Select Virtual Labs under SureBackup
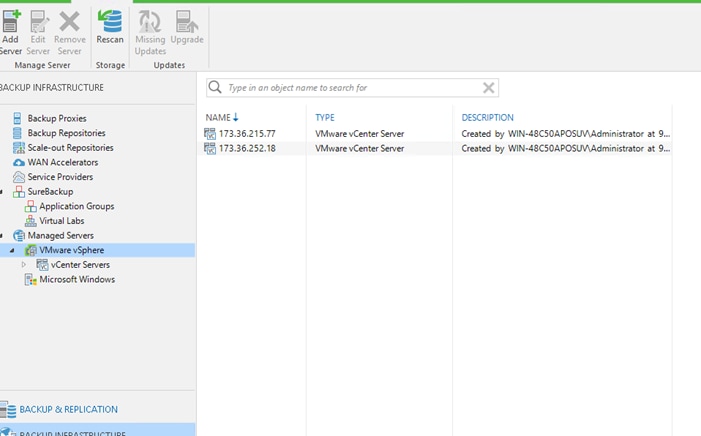The width and height of the screenshot is (701, 436). (x=61, y=221)
